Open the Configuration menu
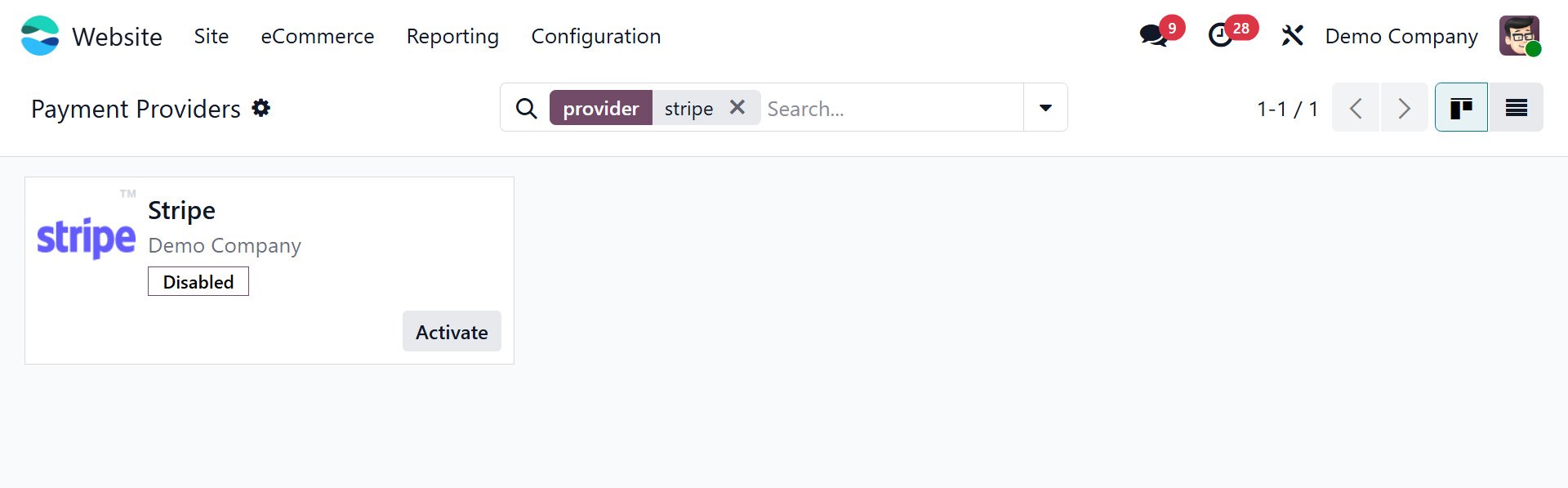The image size is (1568, 488). (596, 36)
